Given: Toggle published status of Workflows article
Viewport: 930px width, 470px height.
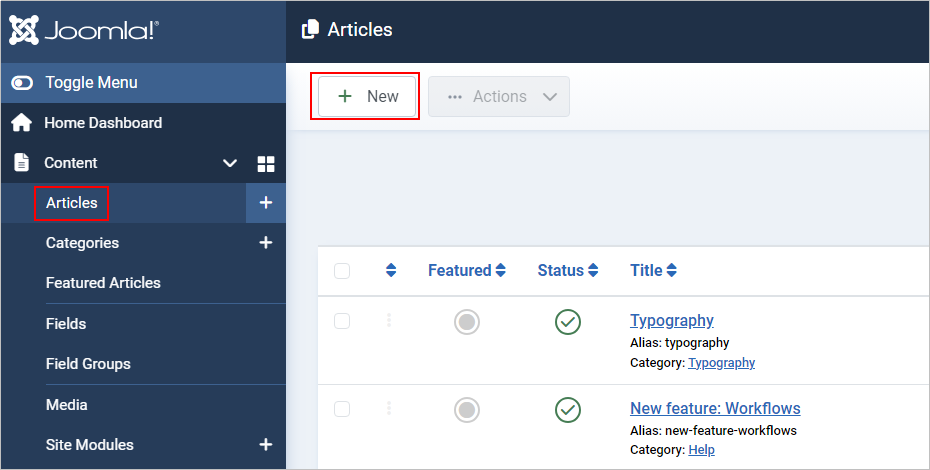Looking at the screenshot, I should pos(568,409).
